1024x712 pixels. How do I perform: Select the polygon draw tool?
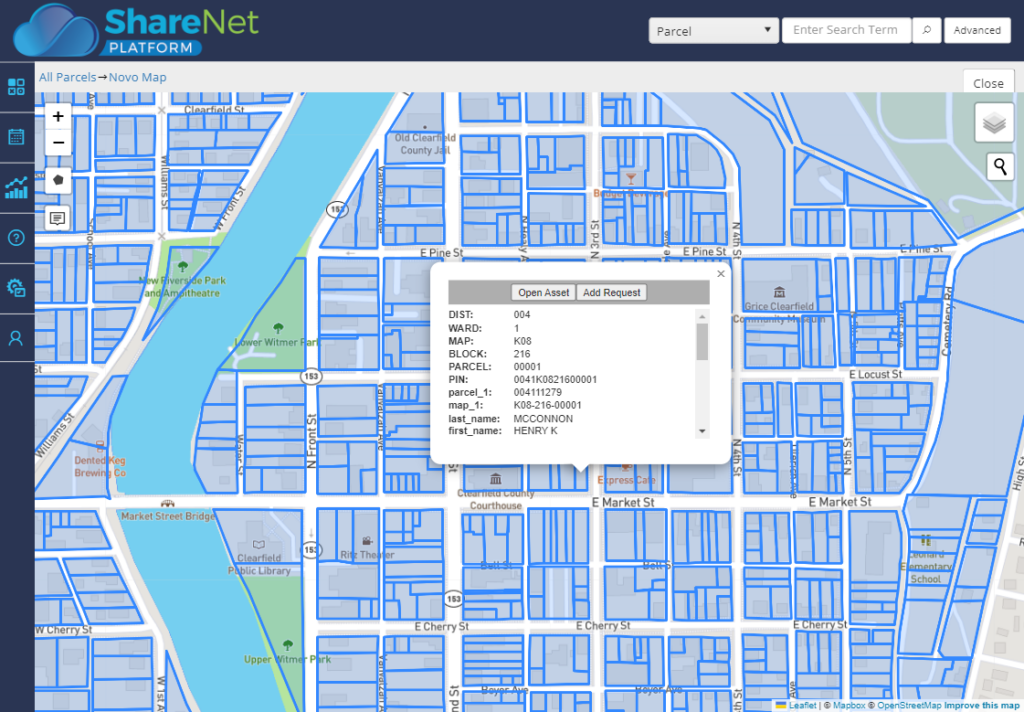pos(58,180)
